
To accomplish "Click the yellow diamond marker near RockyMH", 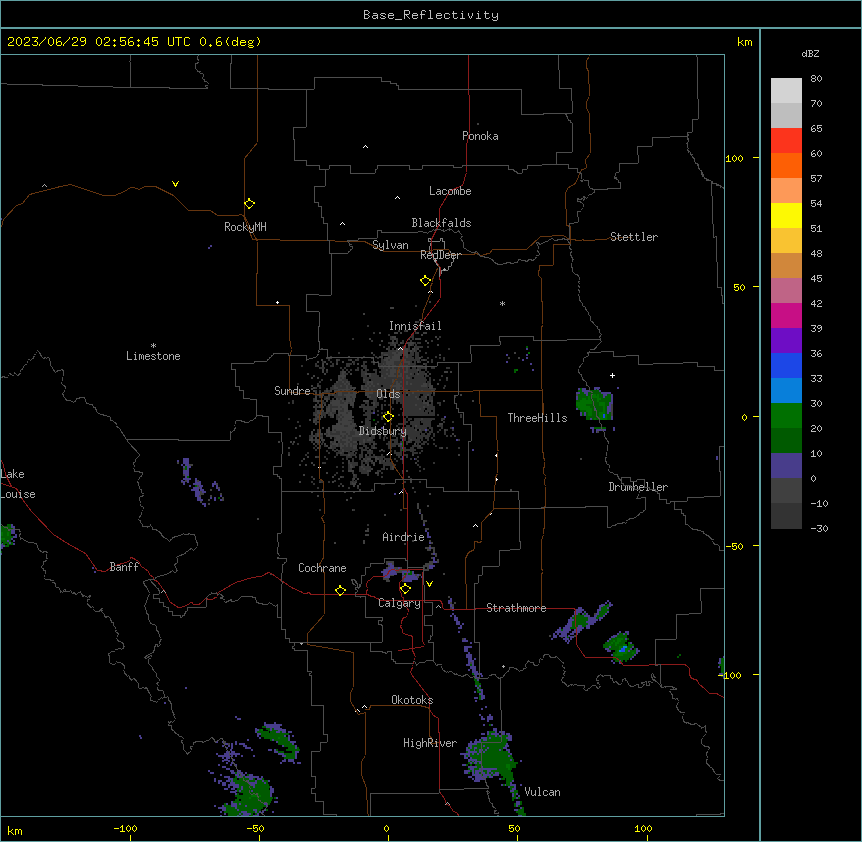I will [x=250, y=204].
